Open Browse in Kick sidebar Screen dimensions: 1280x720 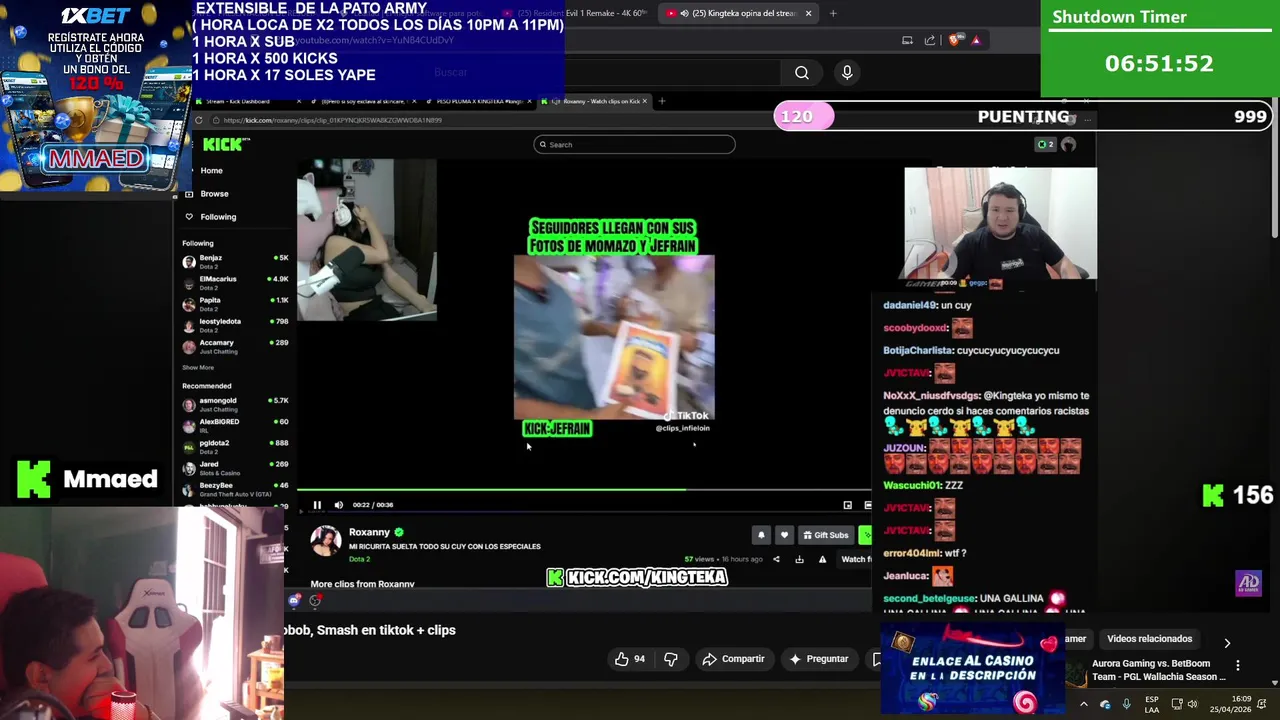pyautogui.click(x=214, y=194)
